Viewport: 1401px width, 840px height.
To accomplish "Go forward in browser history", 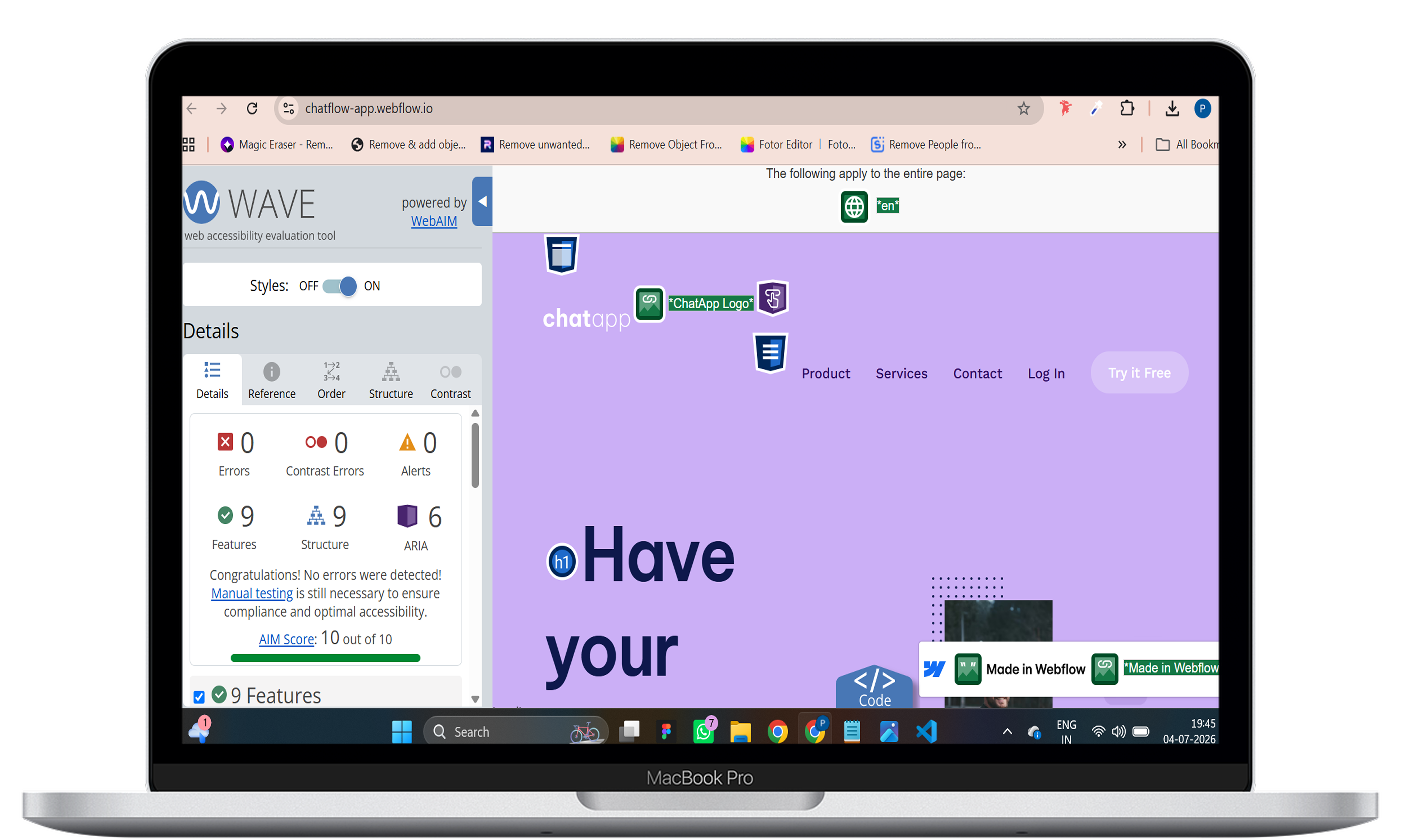I will point(221,108).
